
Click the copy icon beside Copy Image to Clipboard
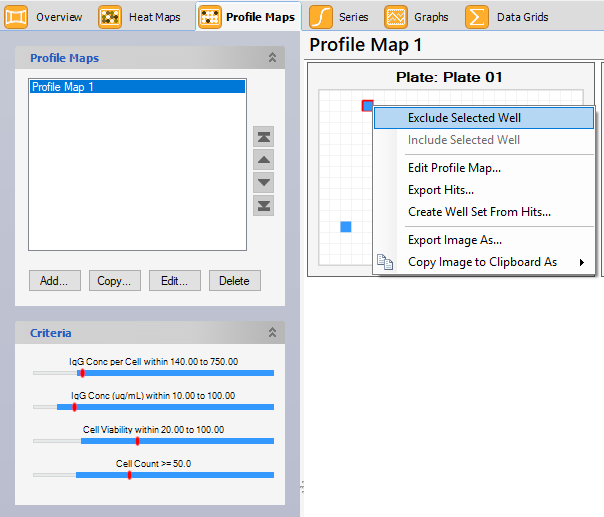pos(385,262)
